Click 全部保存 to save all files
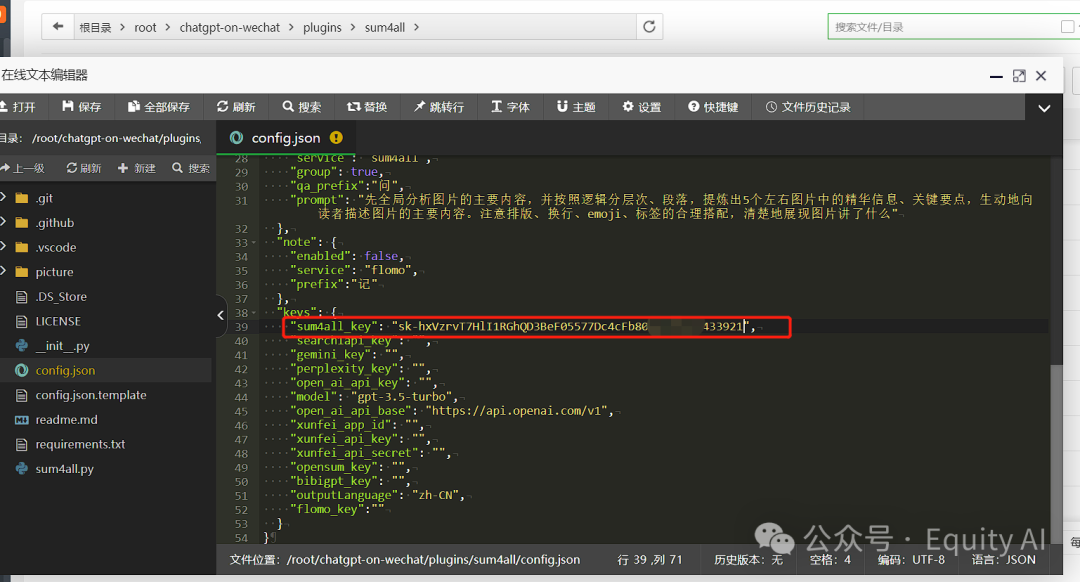1080x582 pixels. (x=158, y=107)
